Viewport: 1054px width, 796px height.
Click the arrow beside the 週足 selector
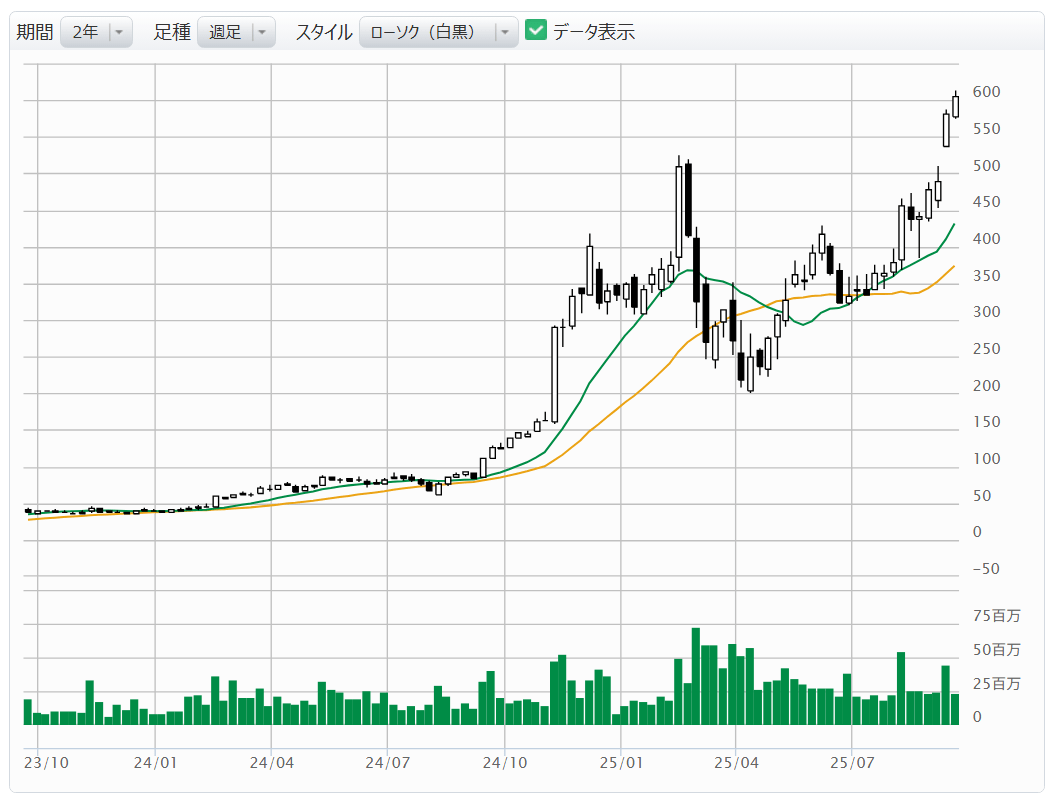pyautogui.click(x=262, y=32)
